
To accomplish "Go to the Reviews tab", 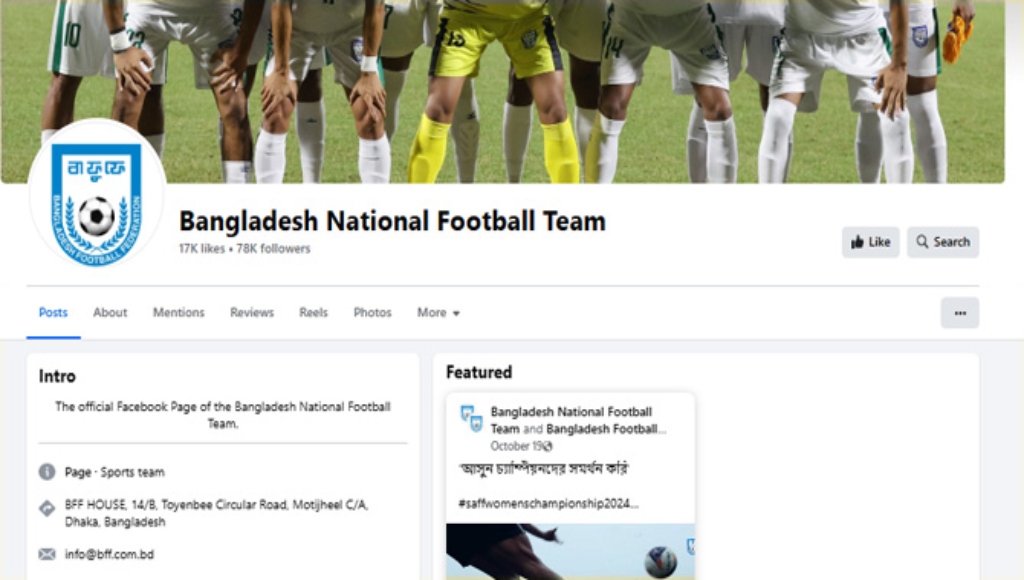I will pyautogui.click(x=251, y=313).
